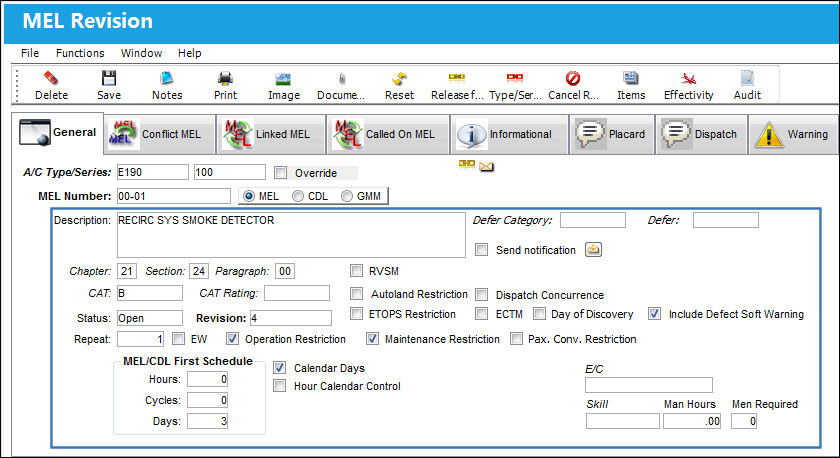Enable the Hour Calendar Control checkbox
This screenshot has width=840, height=458.
[279, 386]
